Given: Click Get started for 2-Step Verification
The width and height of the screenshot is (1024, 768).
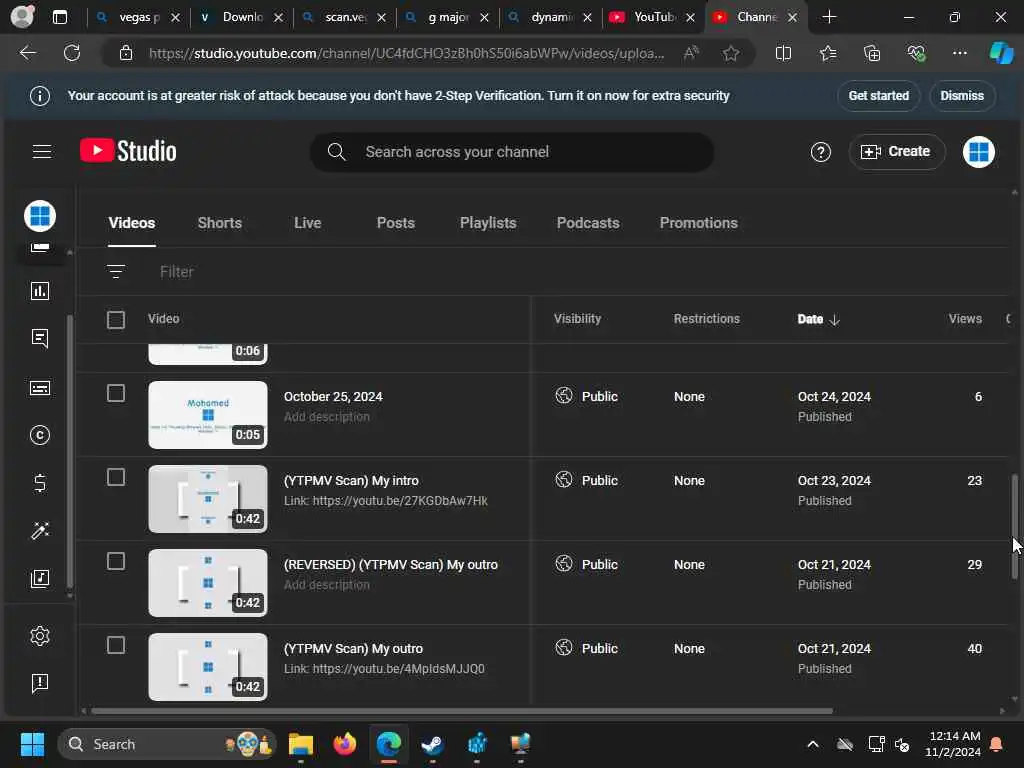Looking at the screenshot, I should pos(878,96).
